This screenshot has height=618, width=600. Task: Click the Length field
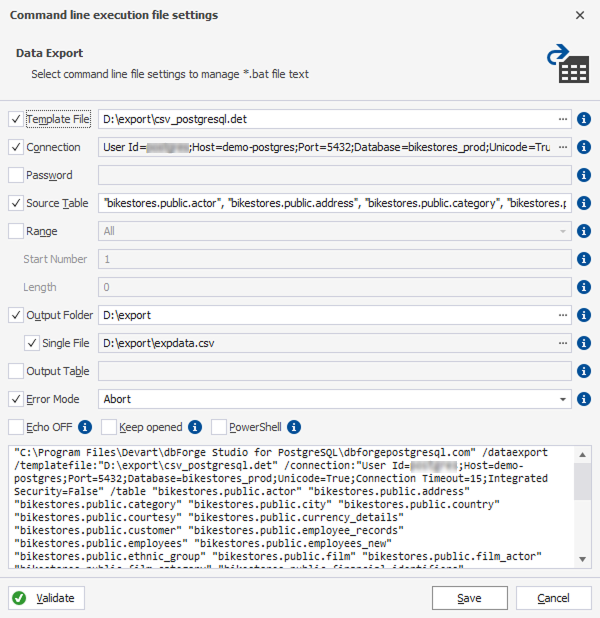pyautogui.click(x=335, y=287)
